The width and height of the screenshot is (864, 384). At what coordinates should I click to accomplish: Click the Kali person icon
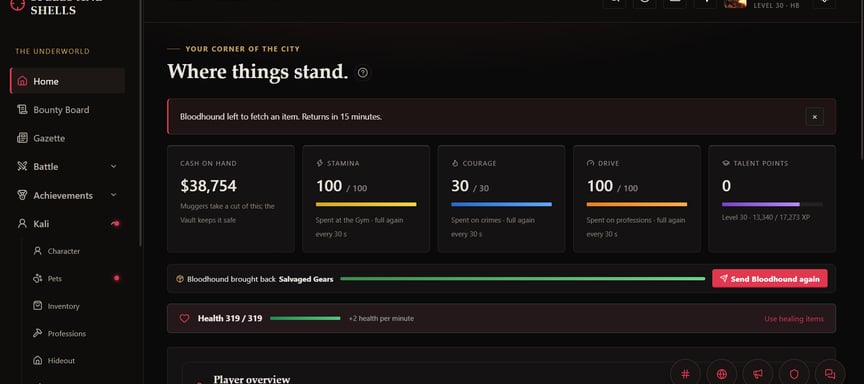coord(22,224)
